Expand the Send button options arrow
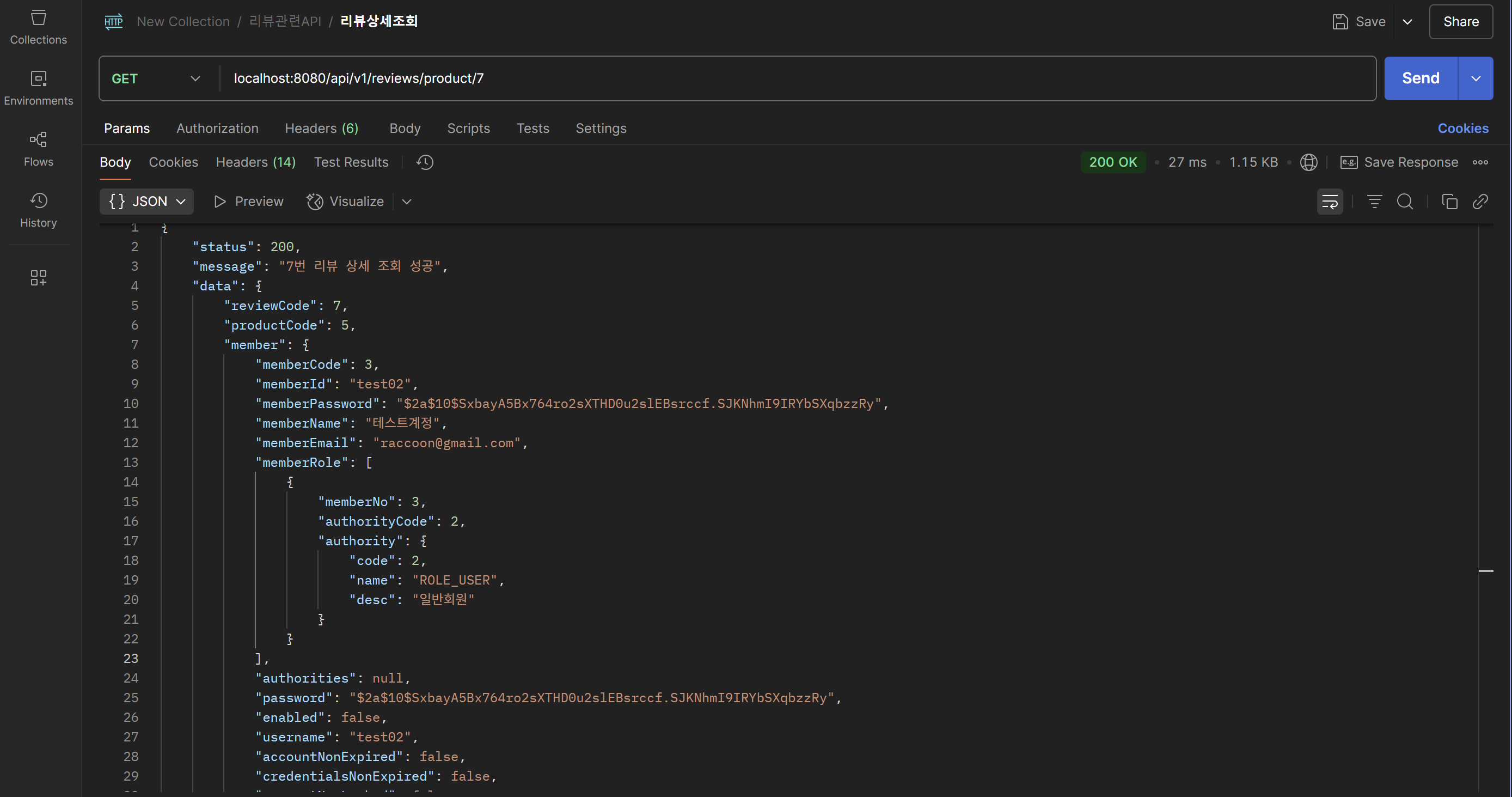Image resolution: width=1512 pixels, height=797 pixels. pyautogui.click(x=1475, y=78)
